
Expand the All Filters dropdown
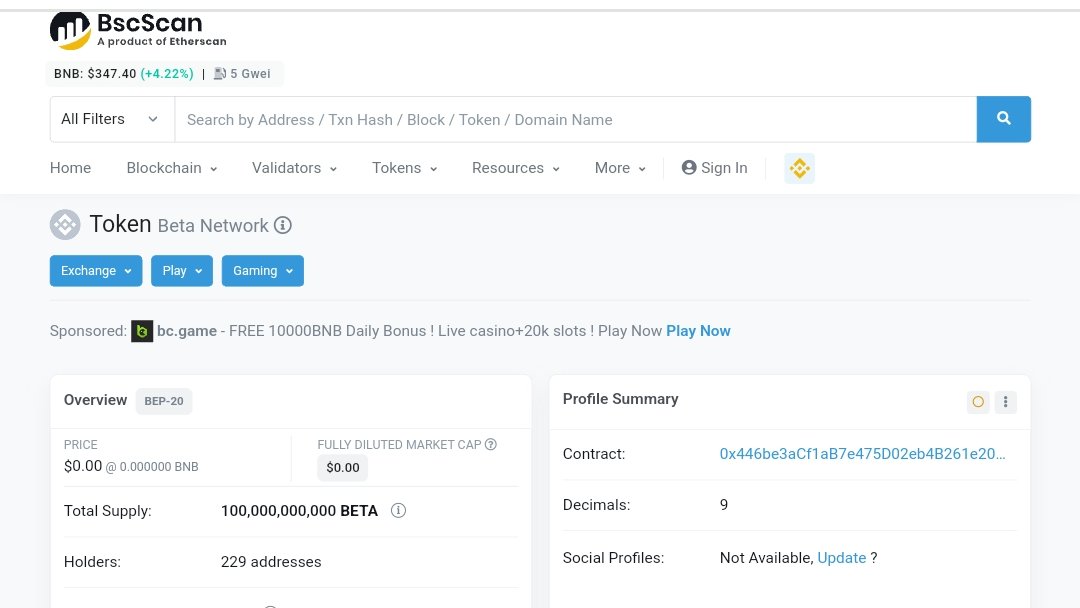110,118
